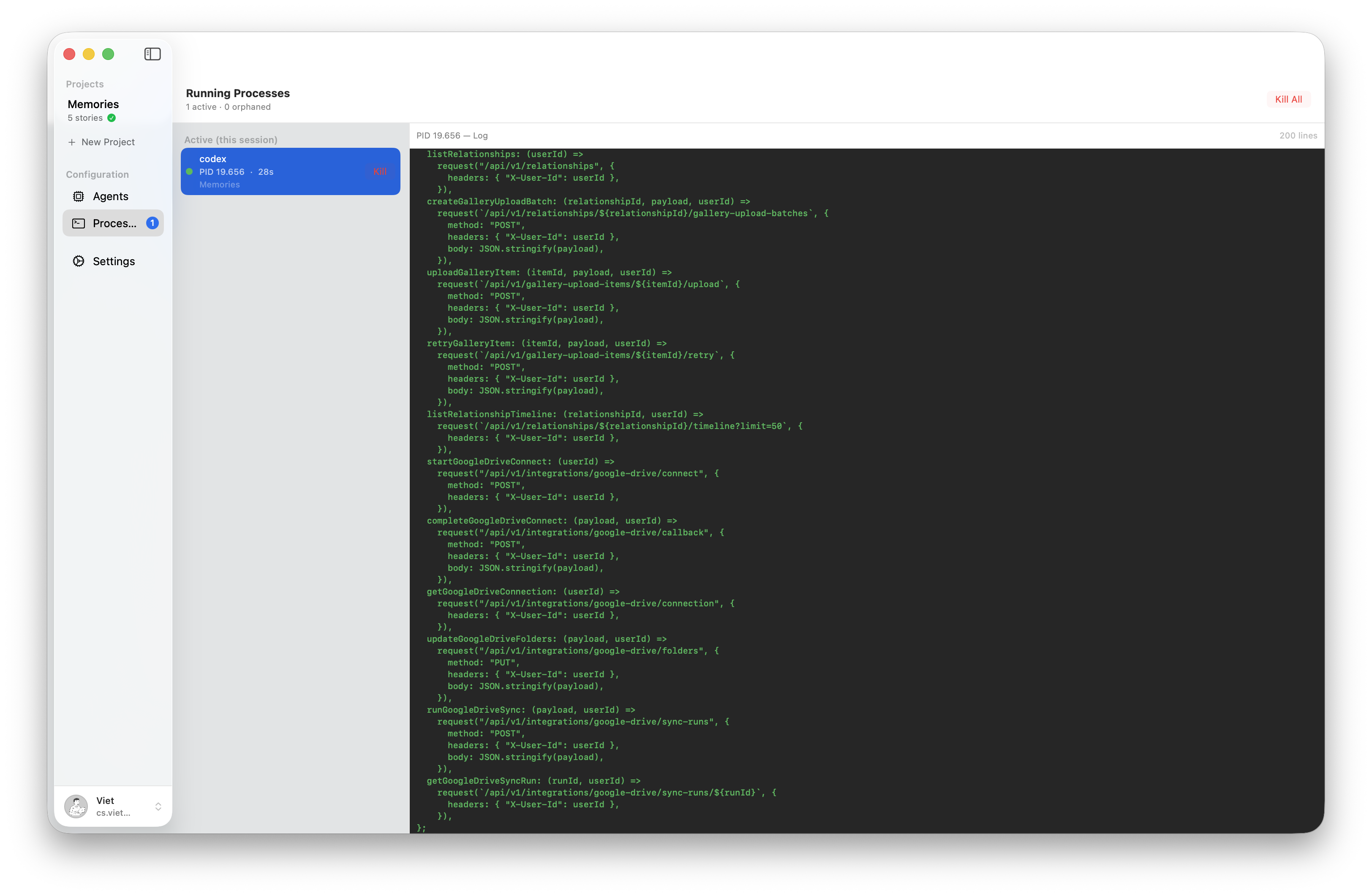Click the 'updateGoogleDriveFolders' log line
Image resolution: width=1372 pixels, height=896 pixels.
[547, 639]
